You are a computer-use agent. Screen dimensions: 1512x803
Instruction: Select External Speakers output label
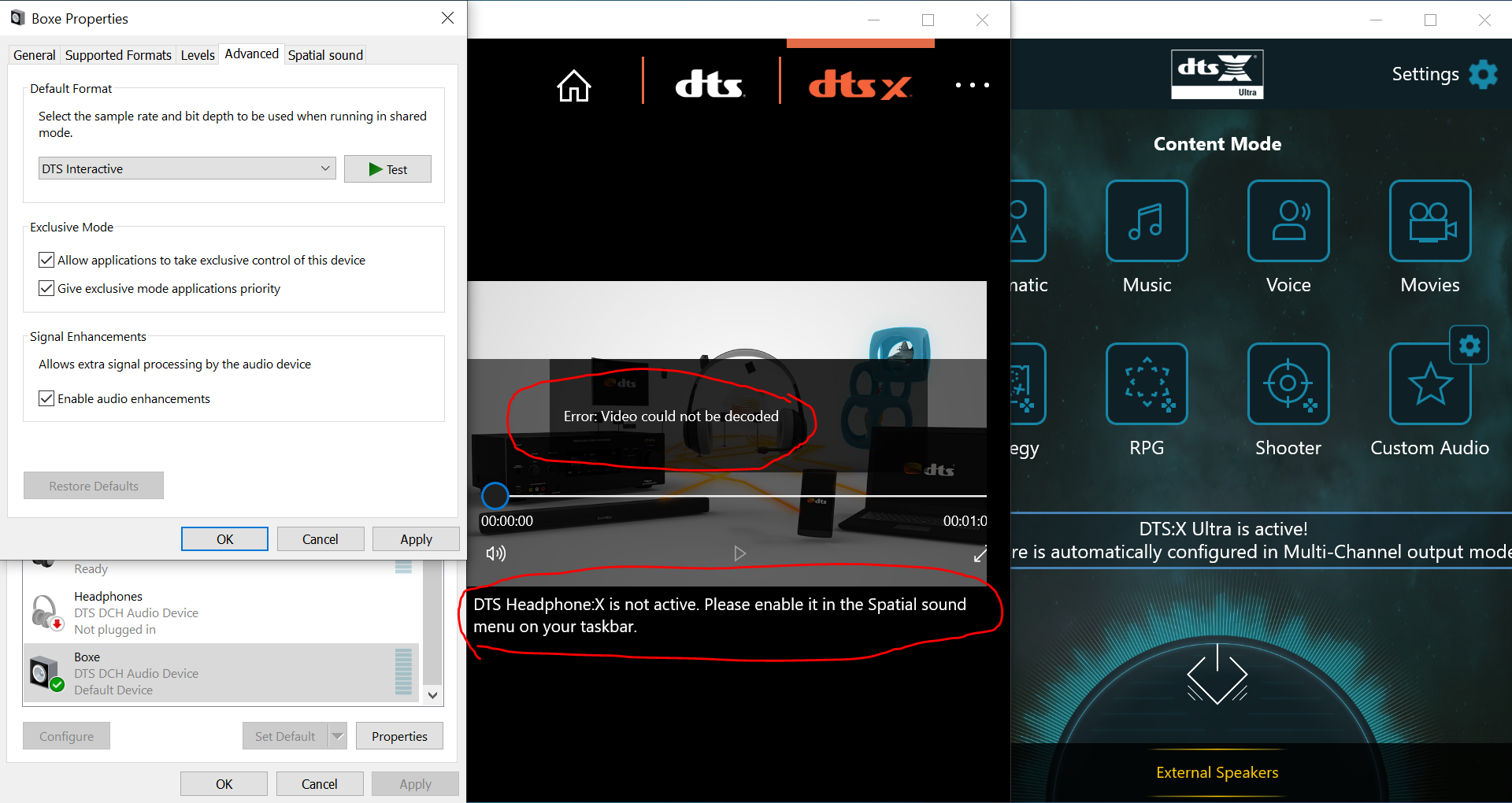point(1217,772)
